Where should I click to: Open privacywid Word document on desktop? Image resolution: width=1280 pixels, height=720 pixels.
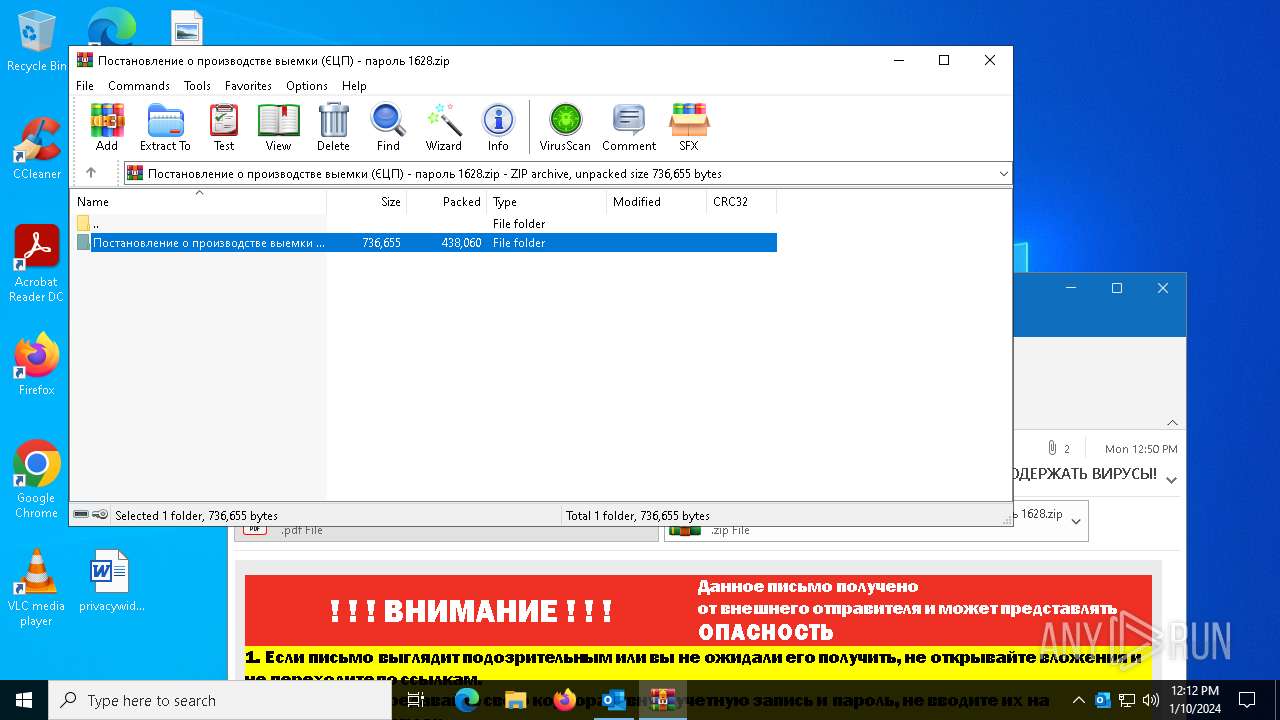point(111,580)
